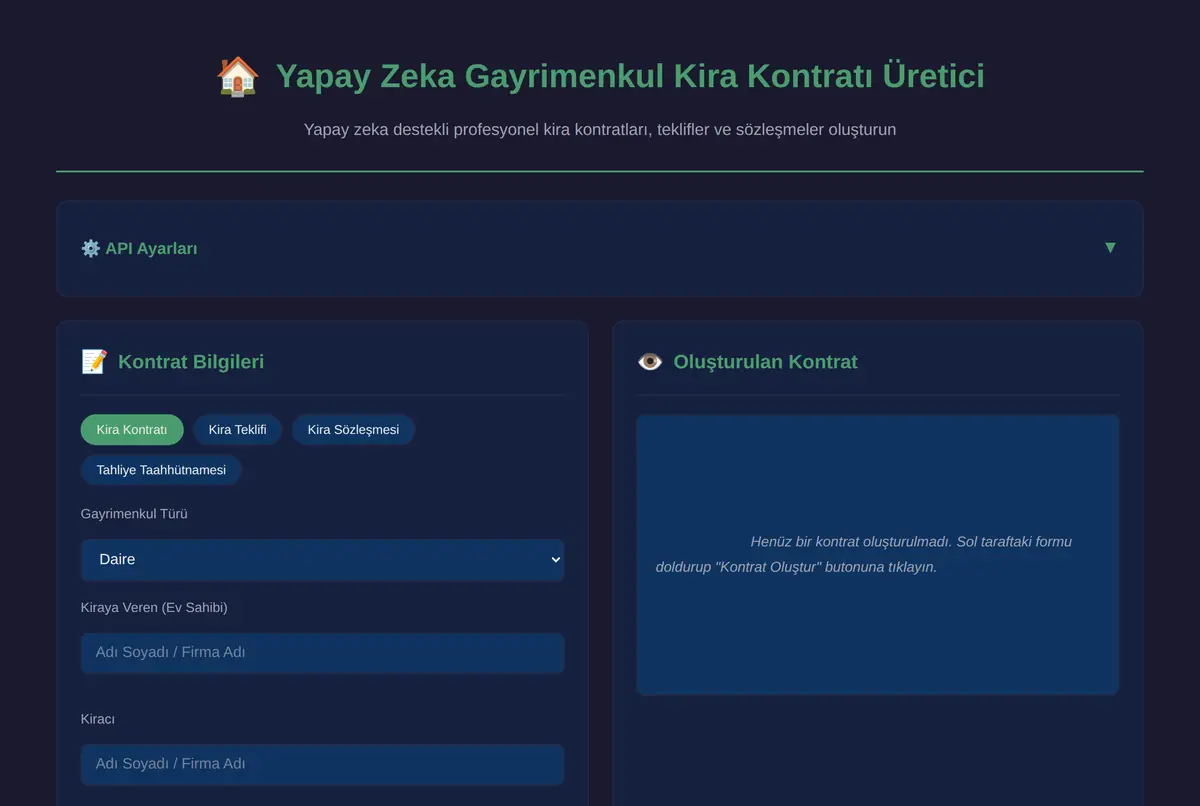Click the empty contract placeholder message
Screen dimensions: 1200x806
[x=863, y=554]
